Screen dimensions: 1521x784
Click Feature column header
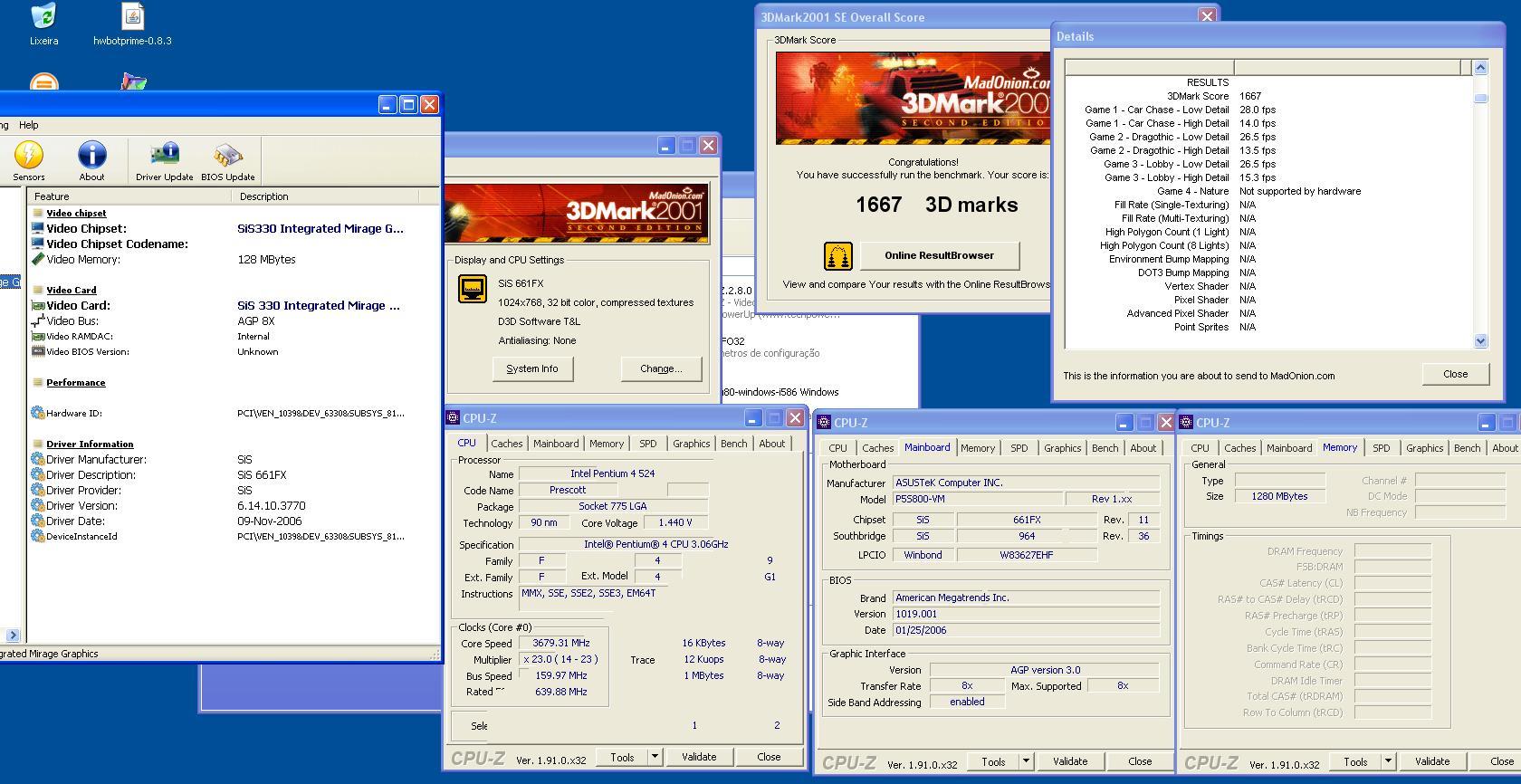[129, 196]
